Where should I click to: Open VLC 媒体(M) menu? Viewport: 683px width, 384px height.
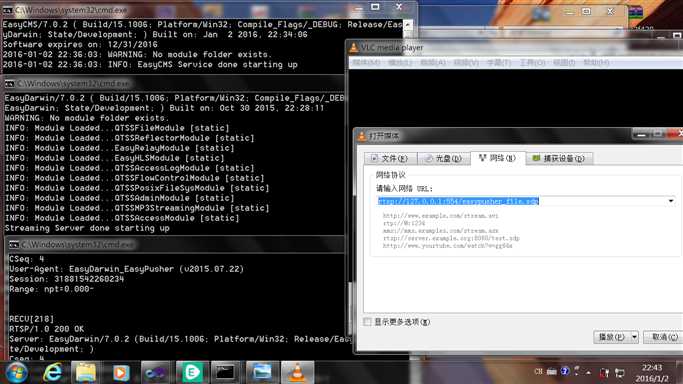[x=366, y=63]
